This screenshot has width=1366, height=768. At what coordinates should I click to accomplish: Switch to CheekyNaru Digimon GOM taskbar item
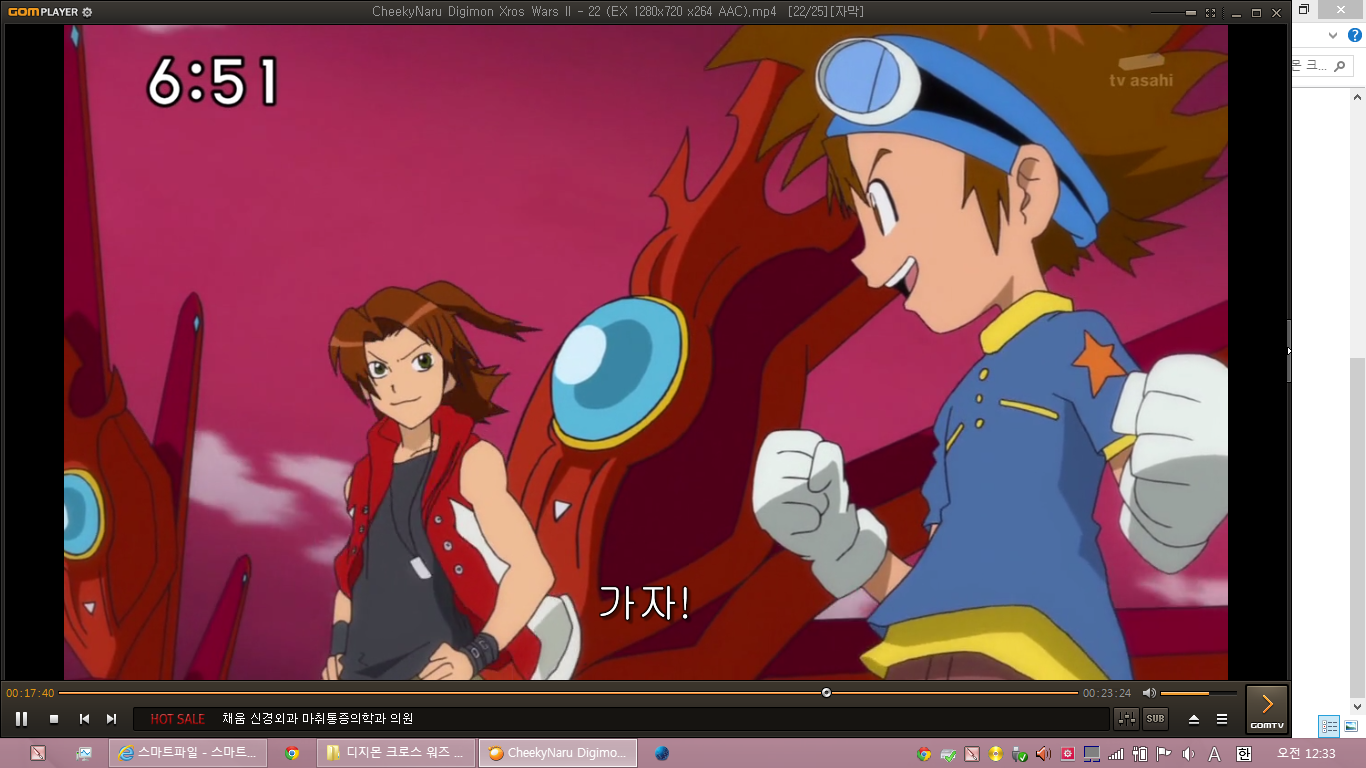tap(558, 753)
